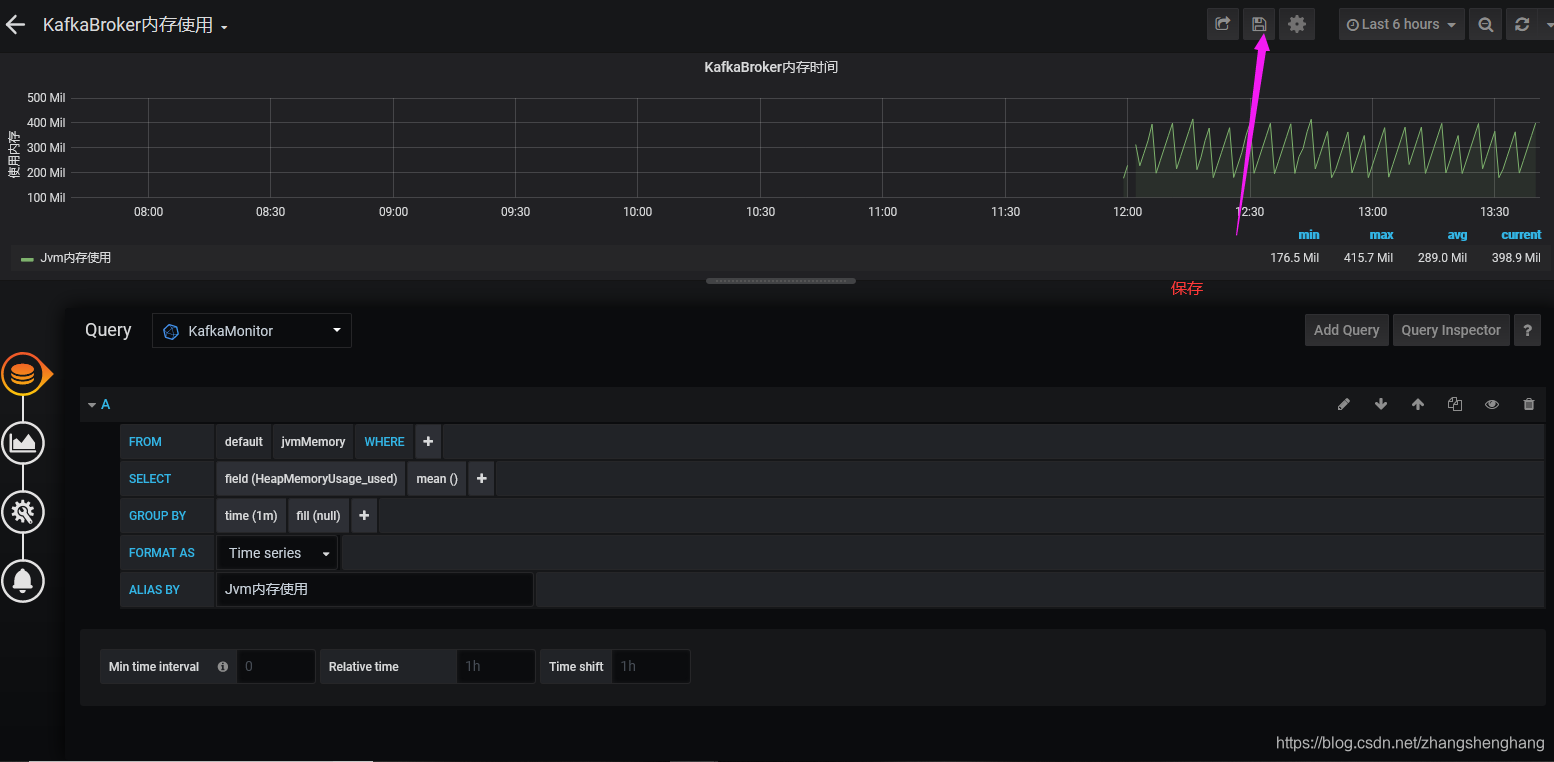The height and width of the screenshot is (762, 1554).
Task: Click Add Query button
Action: [1346, 330]
